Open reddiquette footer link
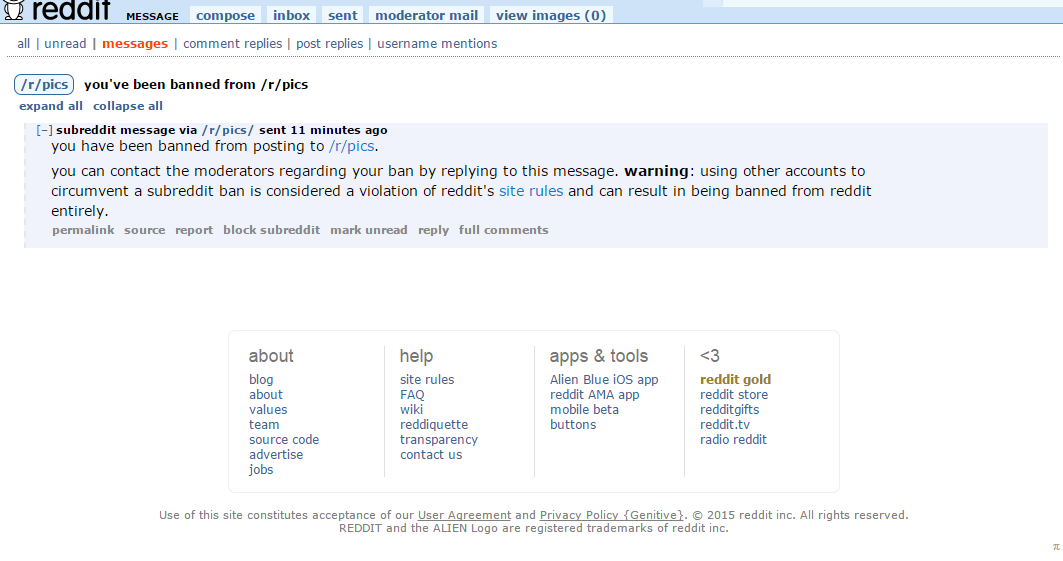Viewport: 1063px width, 561px height. (x=434, y=424)
